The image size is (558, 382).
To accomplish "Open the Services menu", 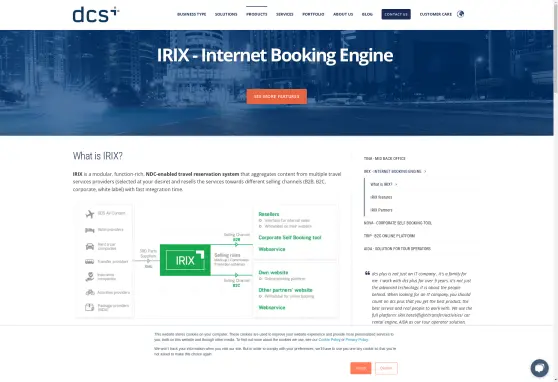I will pos(285,14).
